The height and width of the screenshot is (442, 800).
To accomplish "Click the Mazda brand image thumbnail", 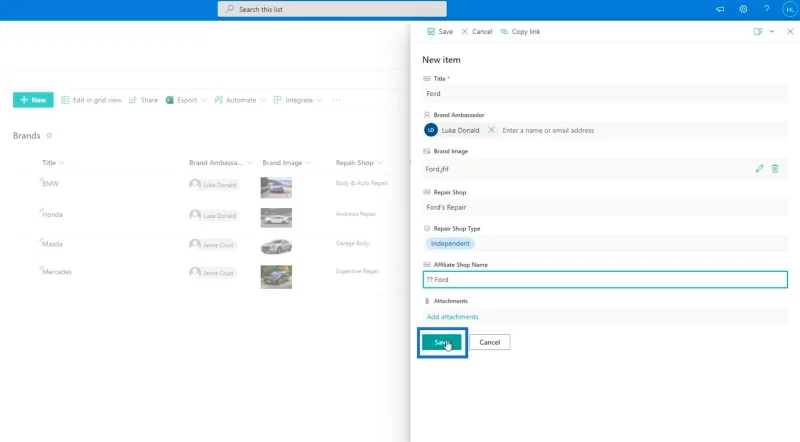I will click(276, 247).
